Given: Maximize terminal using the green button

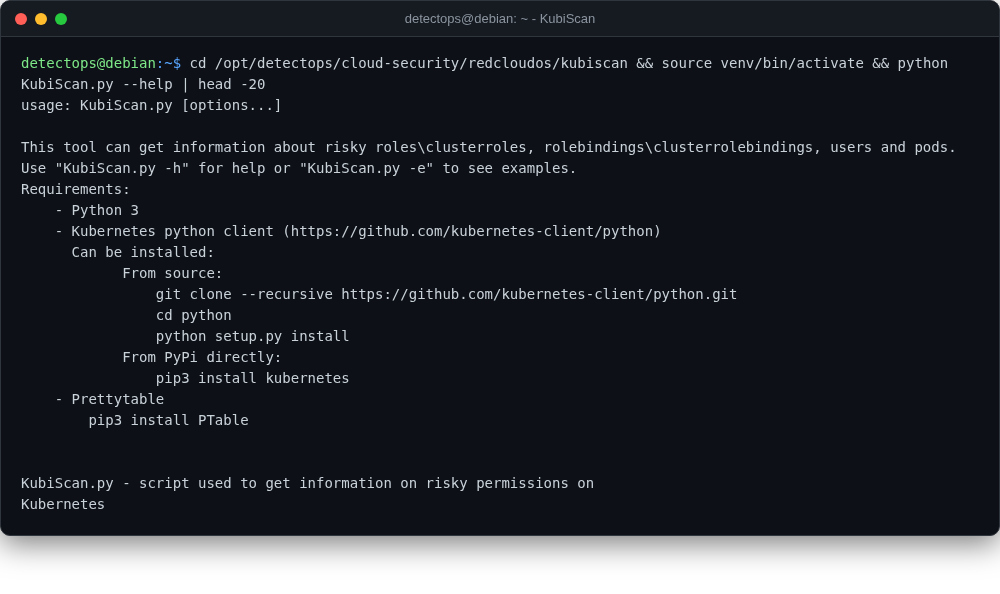Looking at the screenshot, I should pyautogui.click(x=61, y=19).
